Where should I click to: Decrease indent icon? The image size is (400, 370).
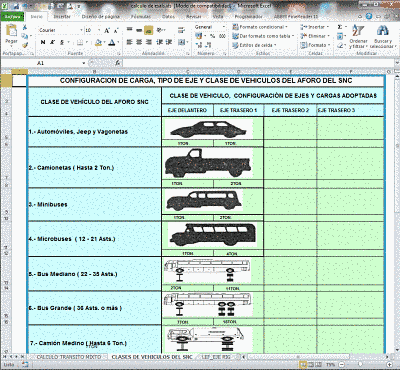click(x=160, y=42)
